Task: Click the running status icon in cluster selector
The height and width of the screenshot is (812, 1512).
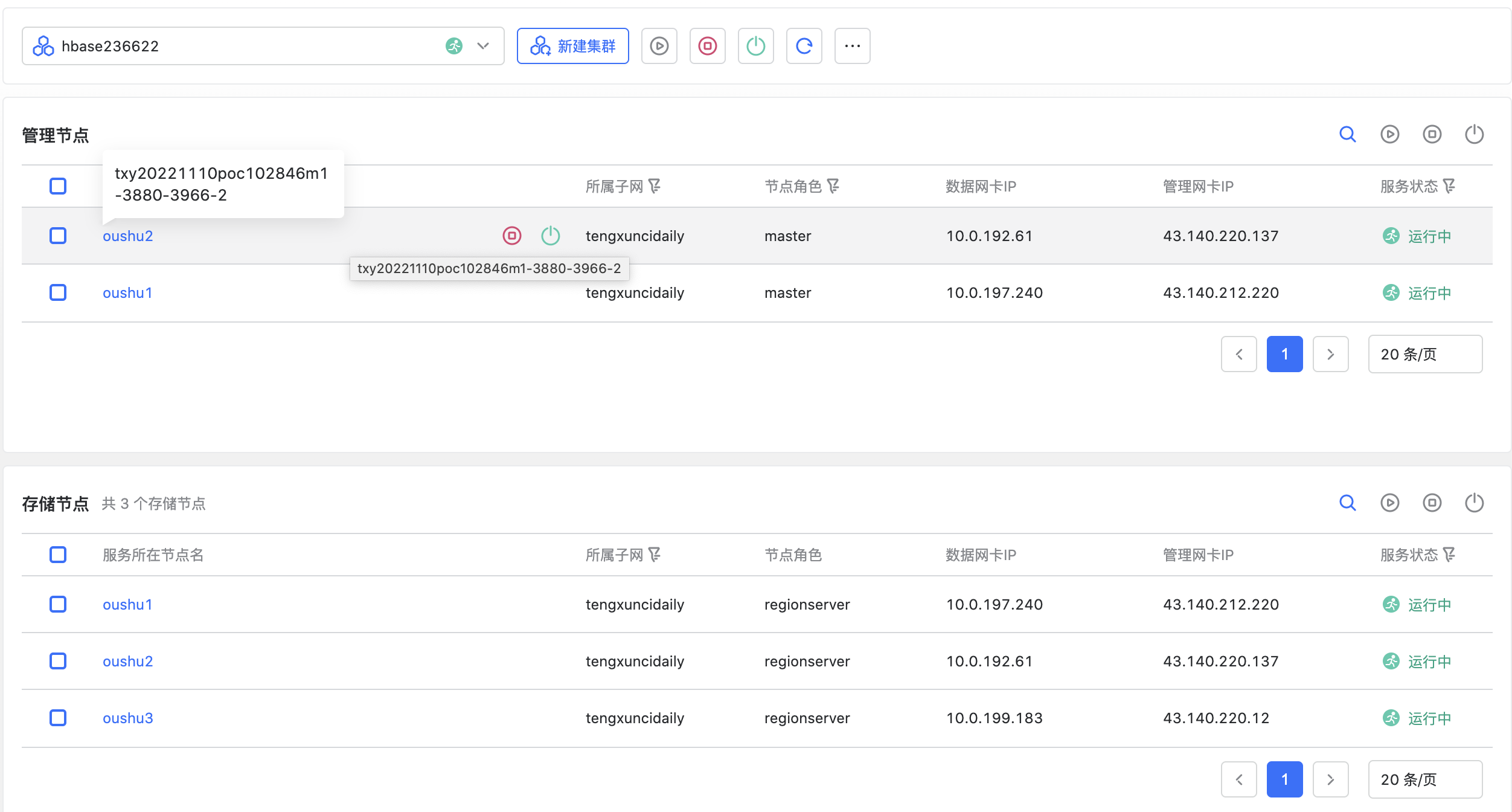Action: click(x=454, y=46)
